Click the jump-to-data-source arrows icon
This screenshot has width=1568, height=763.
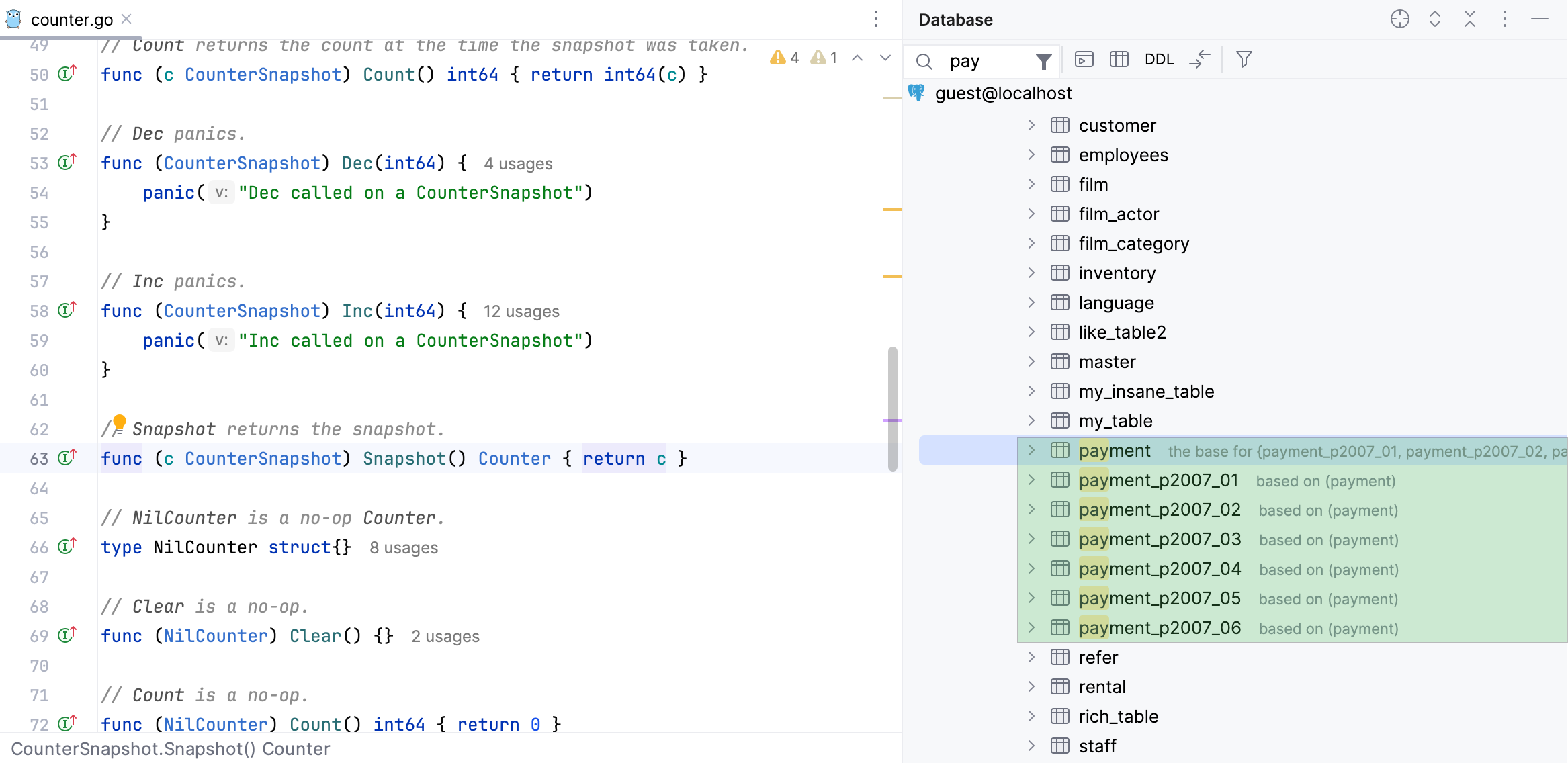coord(1200,60)
